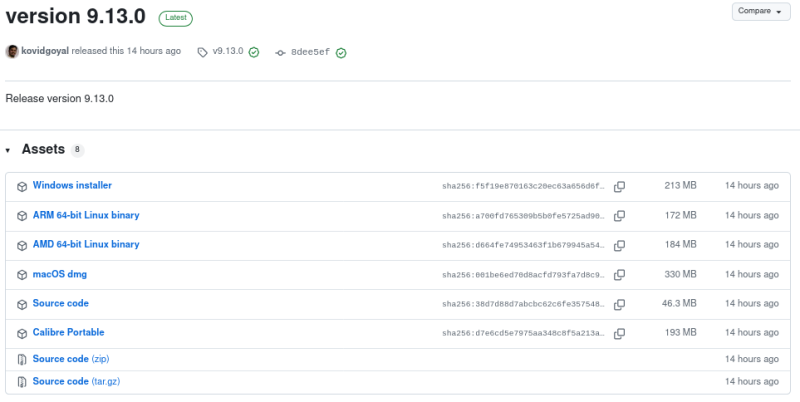The height and width of the screenshot is (402, 800).
Task: Download Calibre Portable
Action: tap(68, 332)
